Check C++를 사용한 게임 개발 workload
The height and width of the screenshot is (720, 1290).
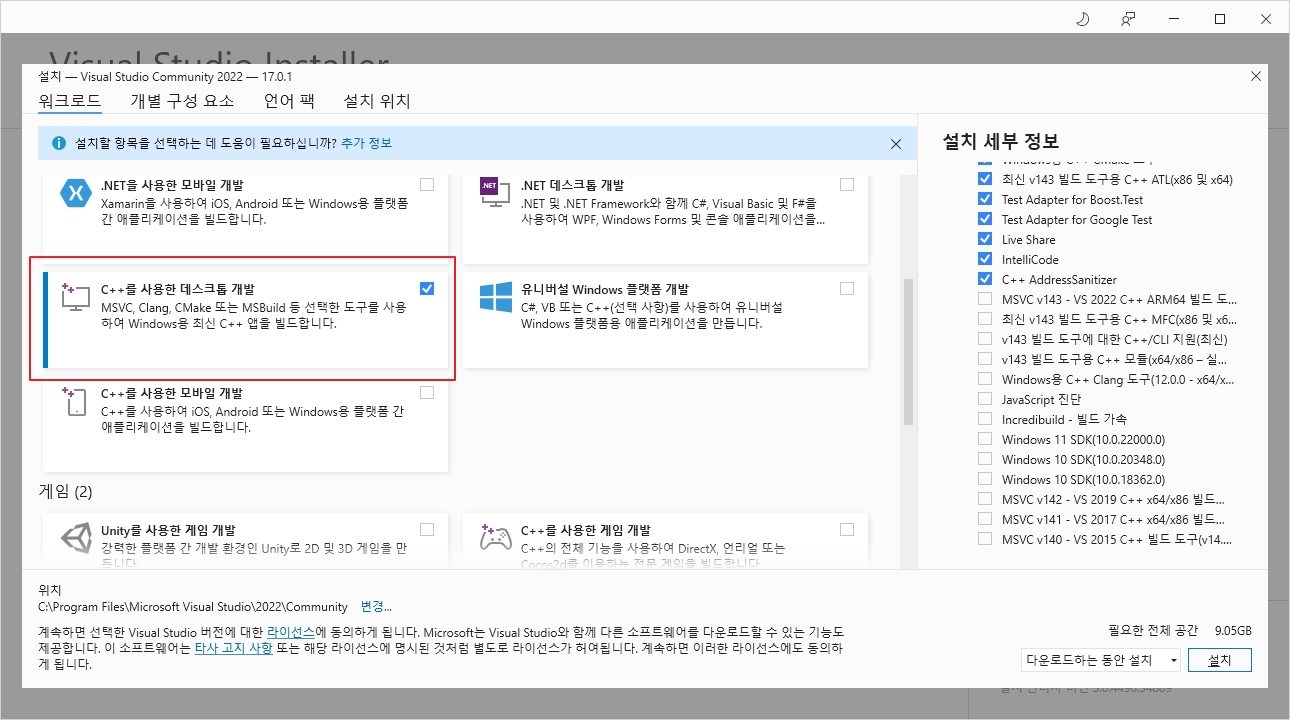(847, 529)
